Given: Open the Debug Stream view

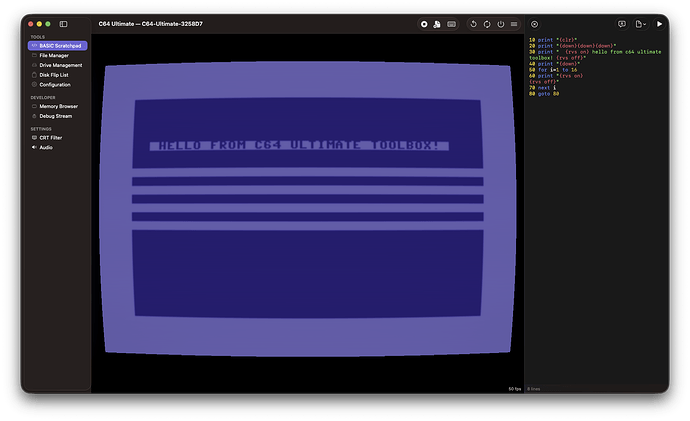Looking at the screenshot, I should 58,116.
